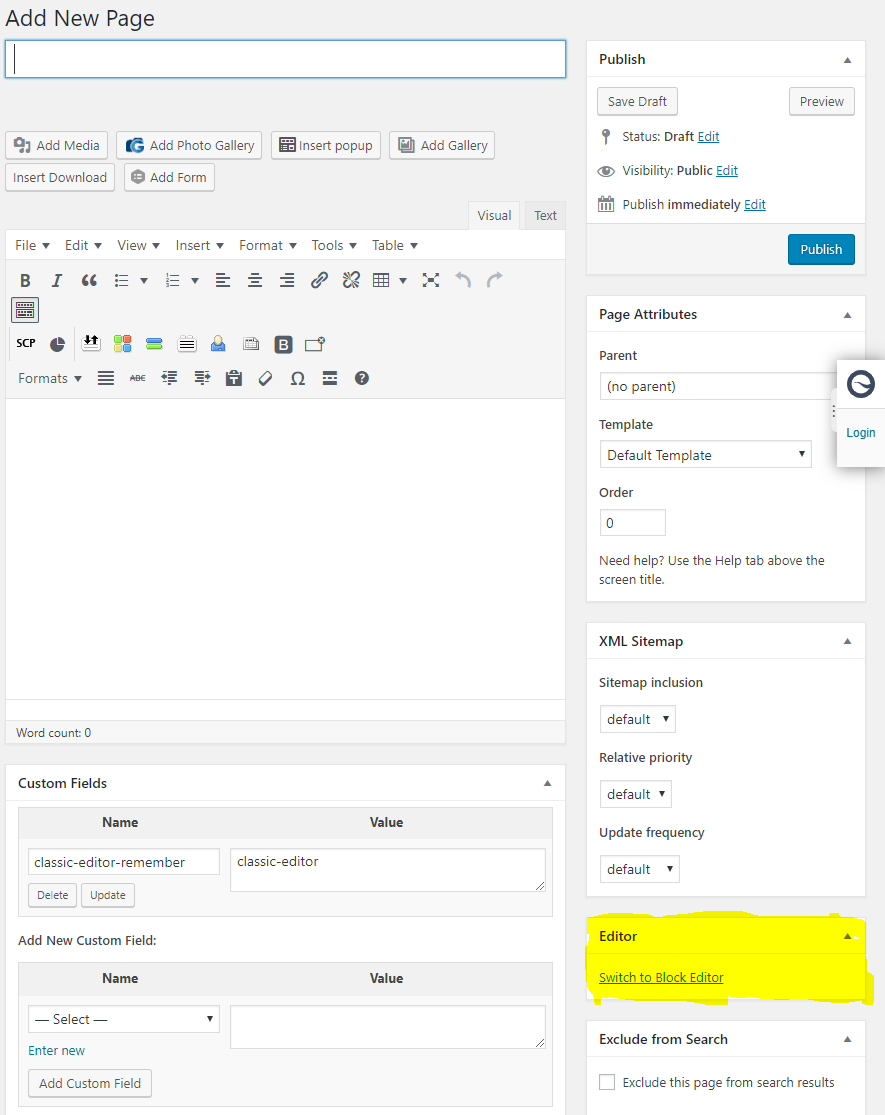This screenshot has width=885, height=1115.
Task: Open the Formats dropdown in toolbar
Action: click(50, 378)
